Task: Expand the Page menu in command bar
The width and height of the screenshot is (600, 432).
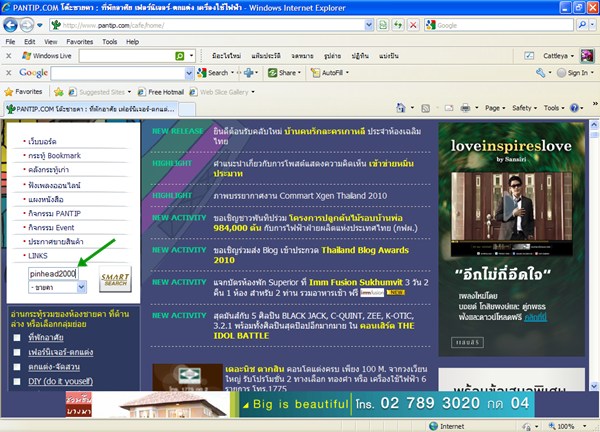Action: pos(495,108)
